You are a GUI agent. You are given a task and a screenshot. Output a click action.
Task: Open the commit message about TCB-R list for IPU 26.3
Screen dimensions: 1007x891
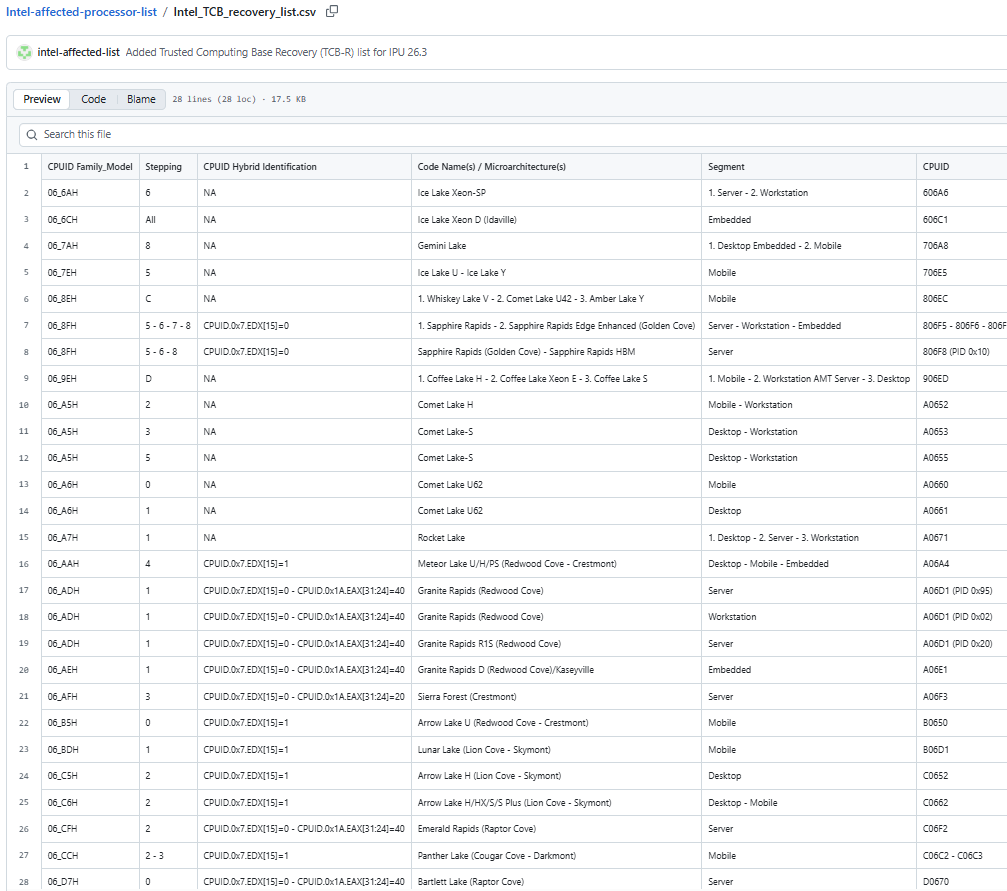click(276, 52)
